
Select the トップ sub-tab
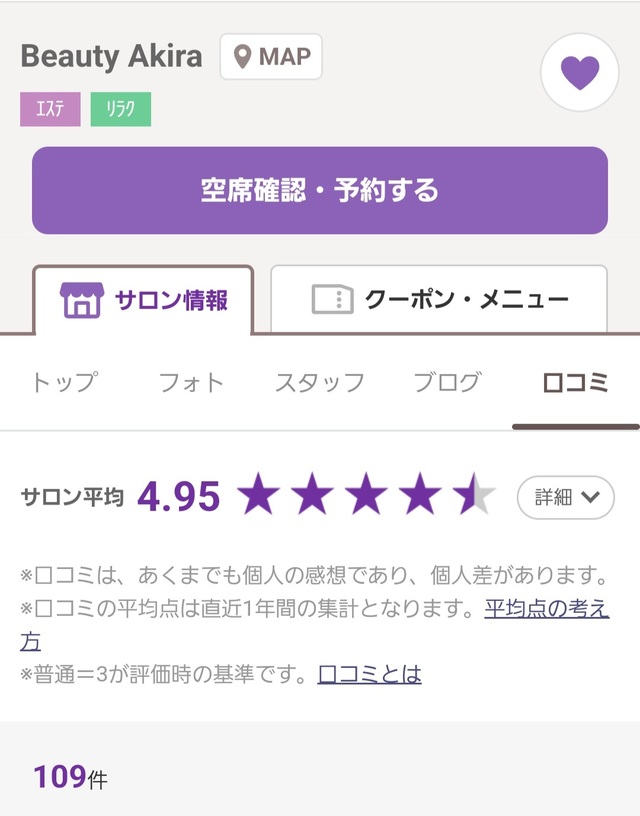pos(65,382)
